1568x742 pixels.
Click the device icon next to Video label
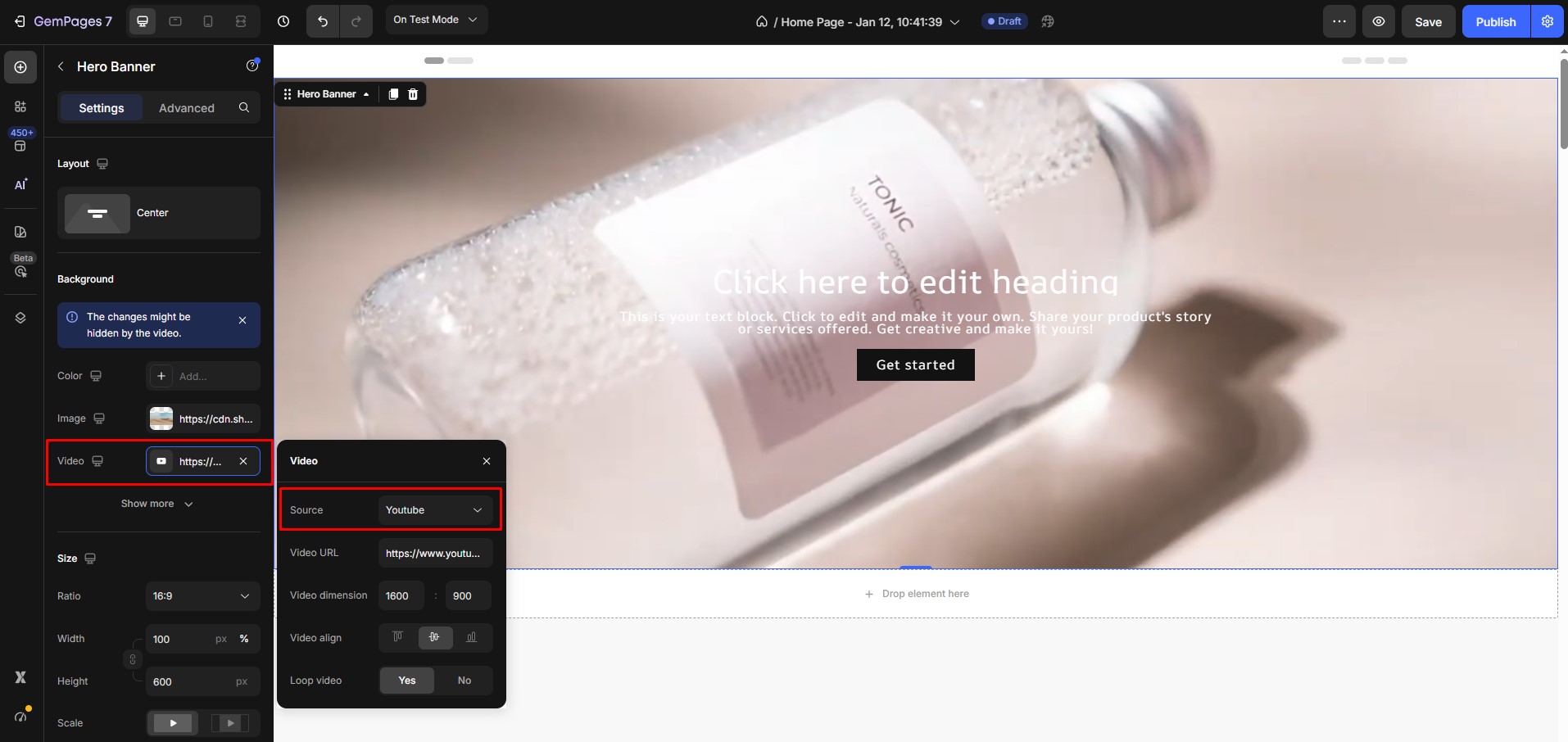click(97, 461)
